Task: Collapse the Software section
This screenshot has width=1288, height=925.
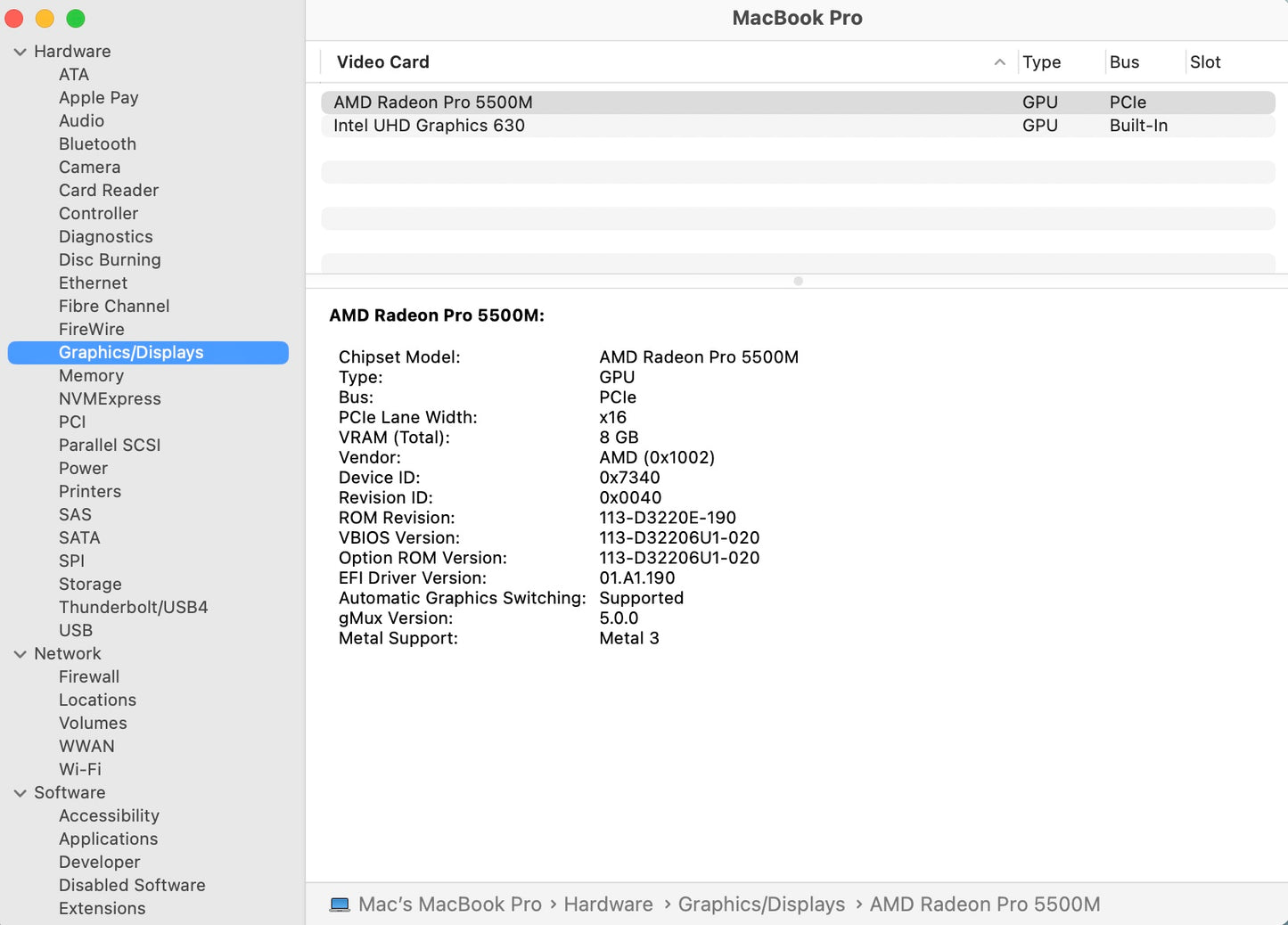Action: click(x=20, y=792)
